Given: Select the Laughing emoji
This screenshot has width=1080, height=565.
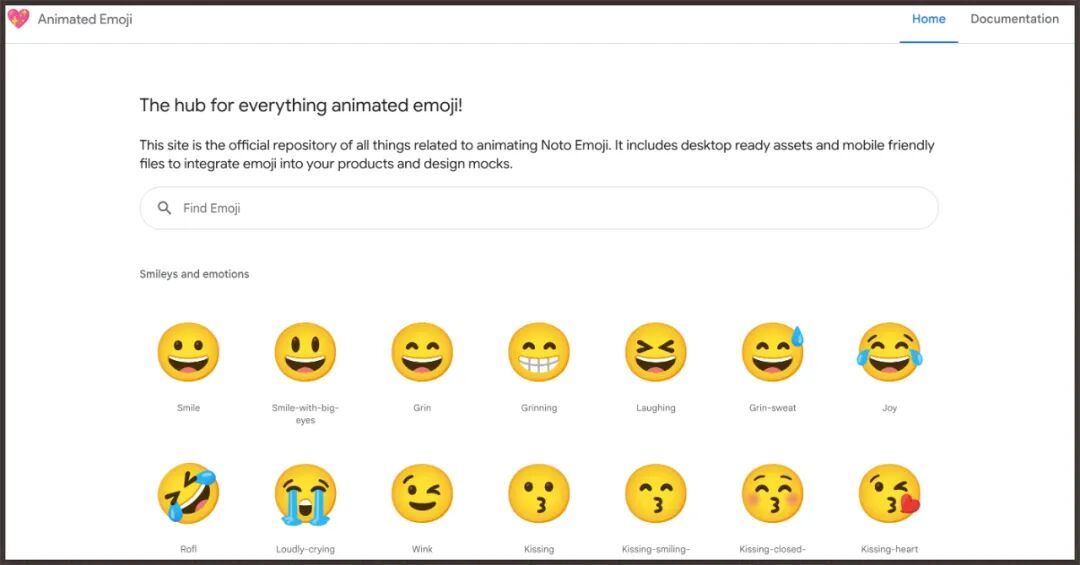Looking at the screenshot, I should click(x=656, y=352).
